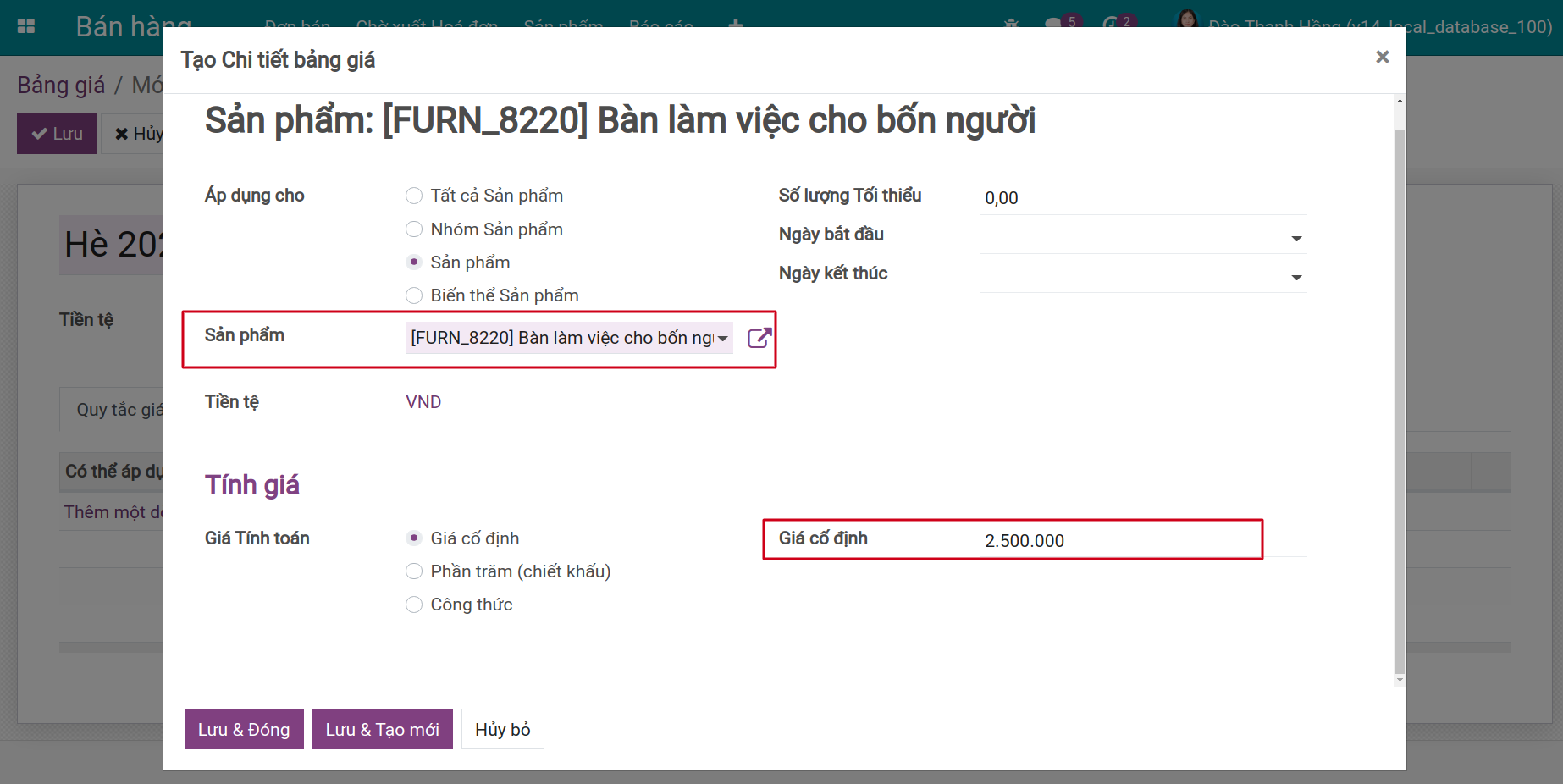Click scrollbar up arrow in dialog
Screen dimensions: 1563x784
tap(1400, 101)
